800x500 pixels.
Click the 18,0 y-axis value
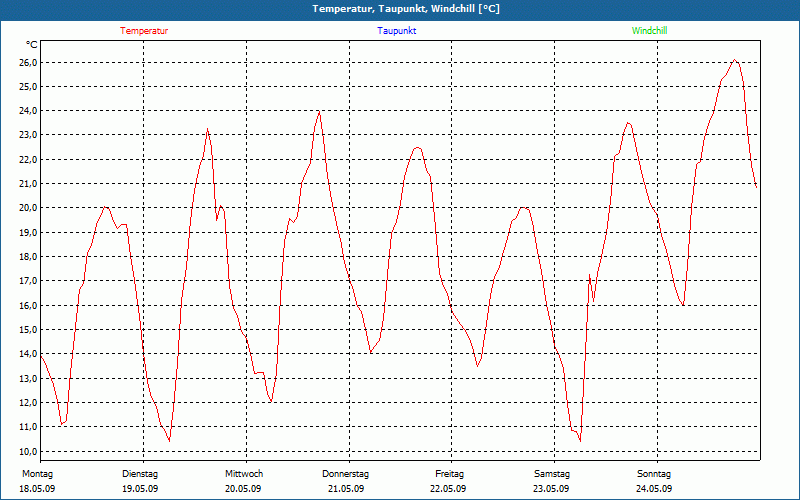(x=28, y=257)
